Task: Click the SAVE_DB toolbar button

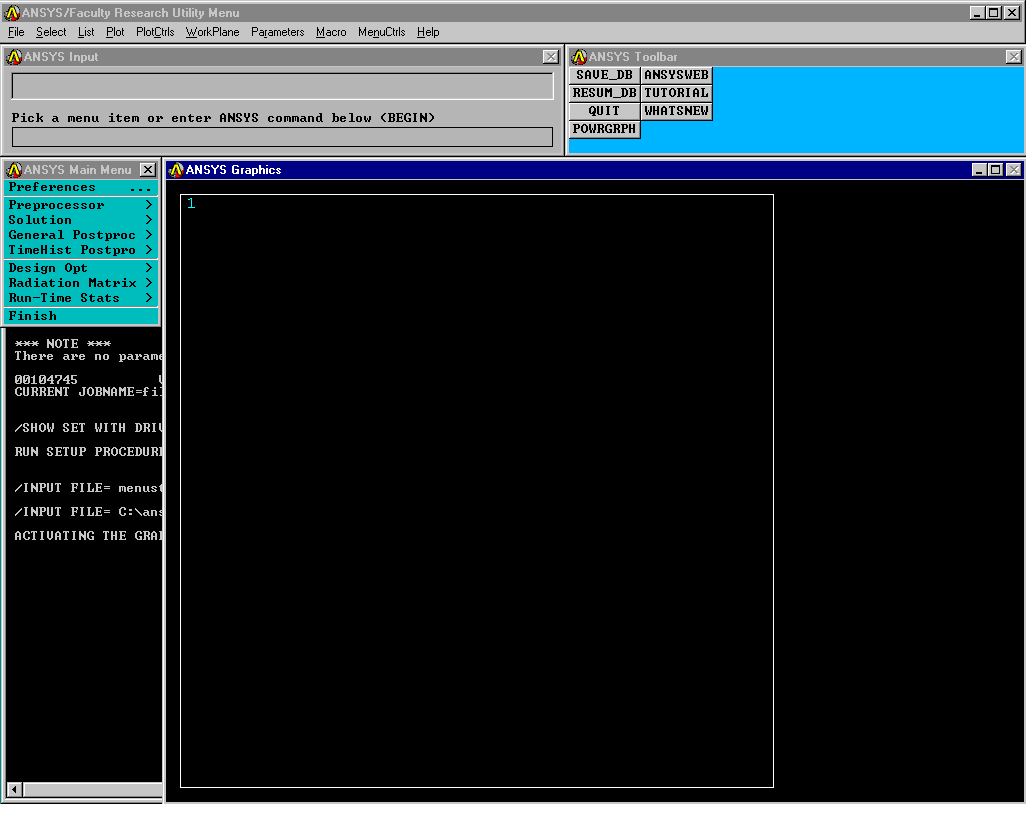Action: [604, 75]
